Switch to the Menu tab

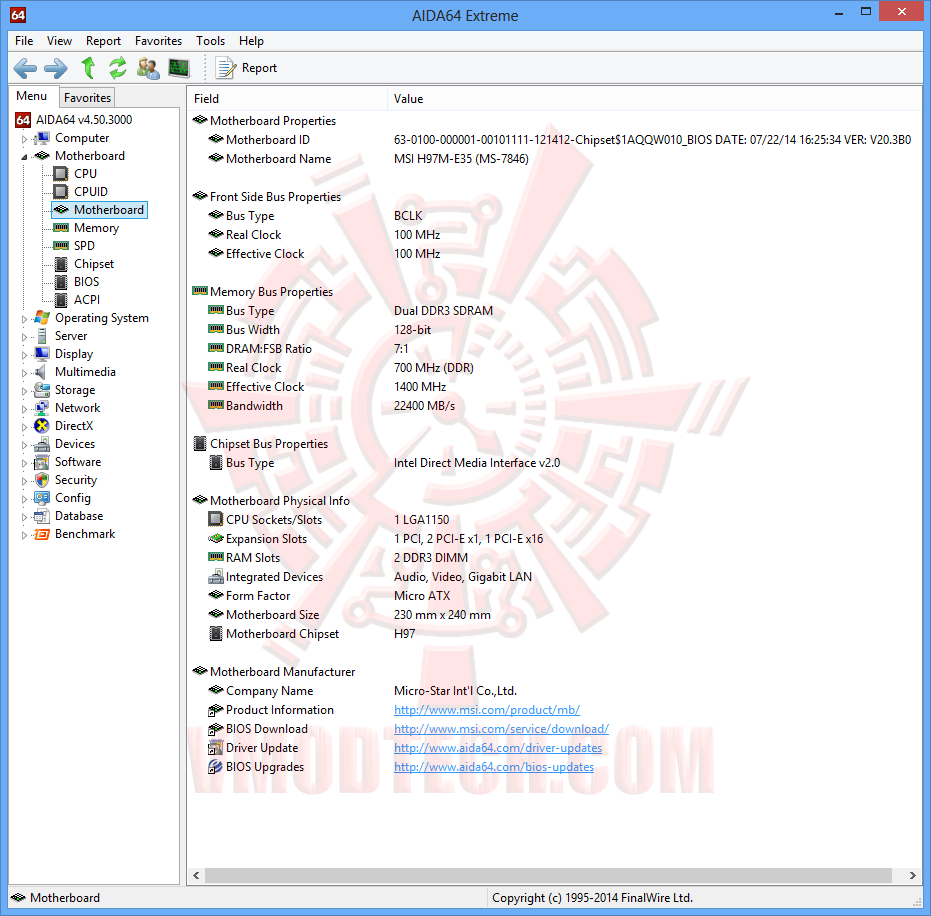click(x=31, y=96)
